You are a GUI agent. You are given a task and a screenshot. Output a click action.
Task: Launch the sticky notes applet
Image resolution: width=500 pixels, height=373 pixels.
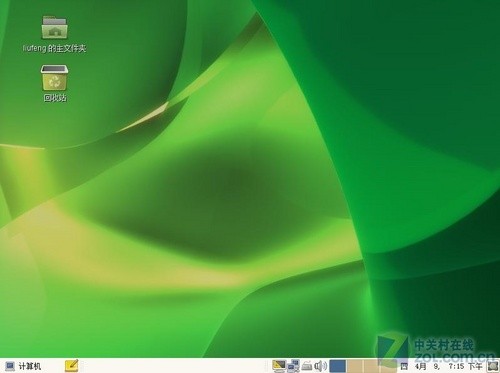coord(72,366)
